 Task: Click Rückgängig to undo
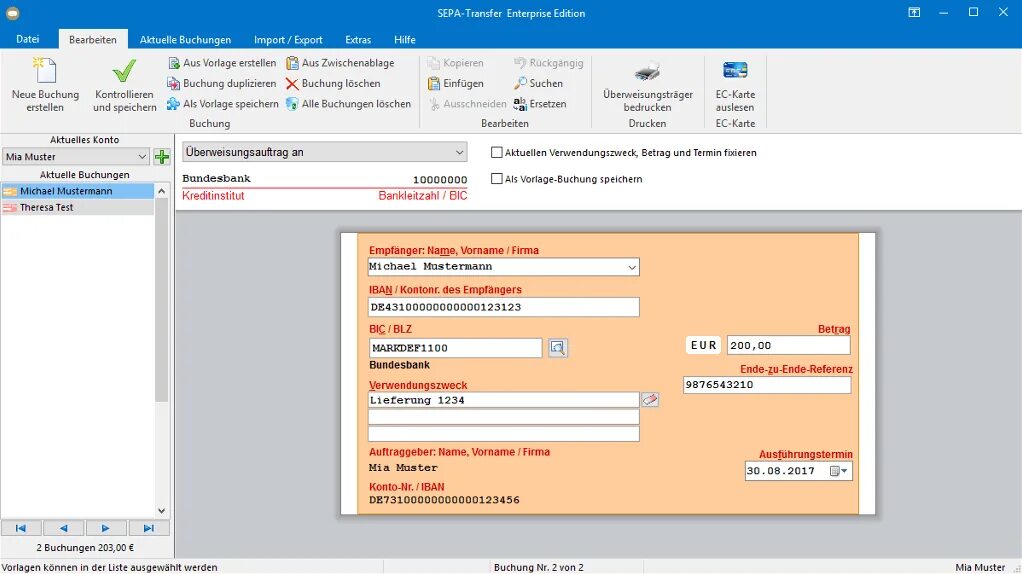point(549,63)
